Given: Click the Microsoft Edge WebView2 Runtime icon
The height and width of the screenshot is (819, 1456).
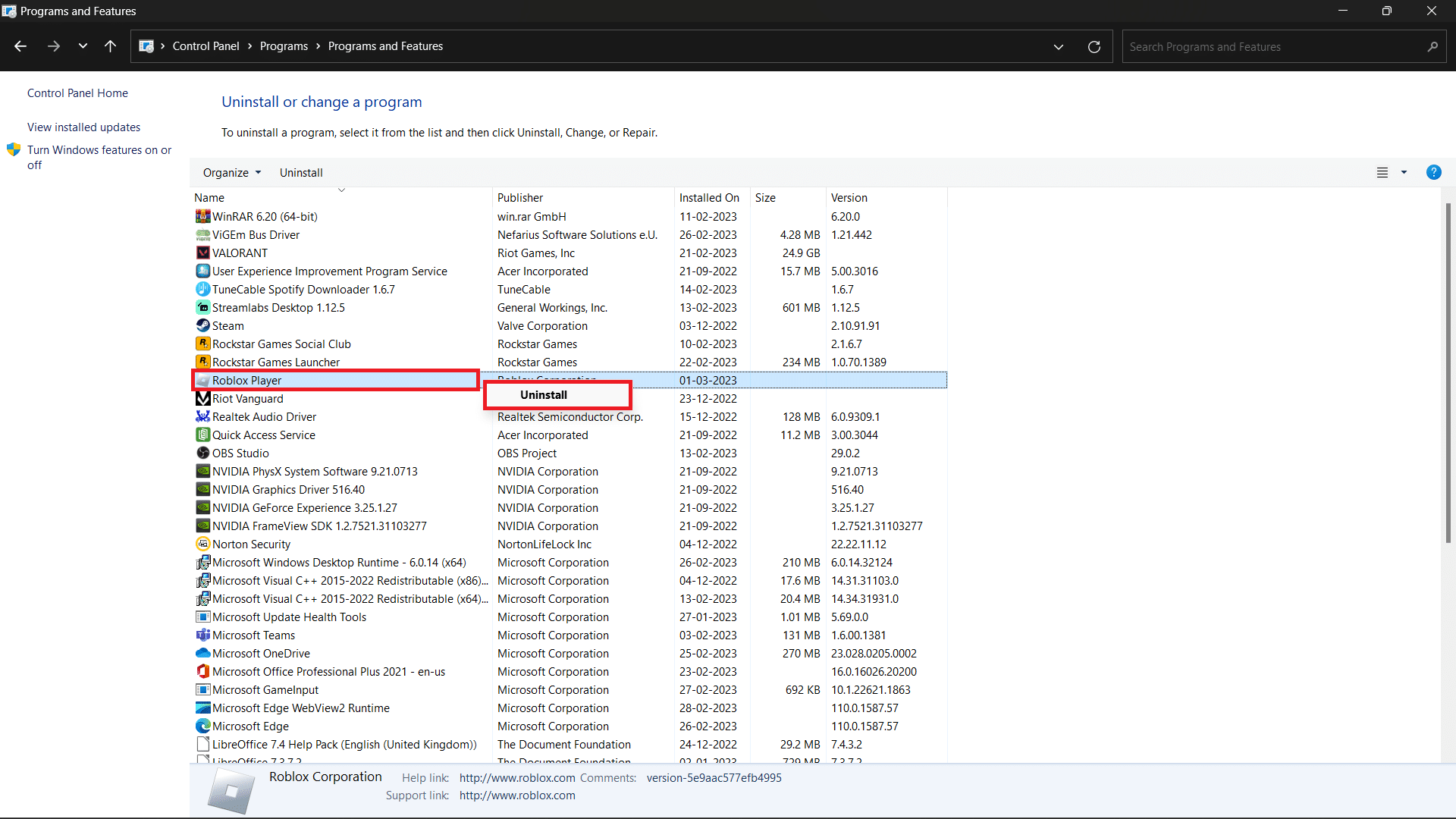Looking at the screenshot, I should click(202, 708).
